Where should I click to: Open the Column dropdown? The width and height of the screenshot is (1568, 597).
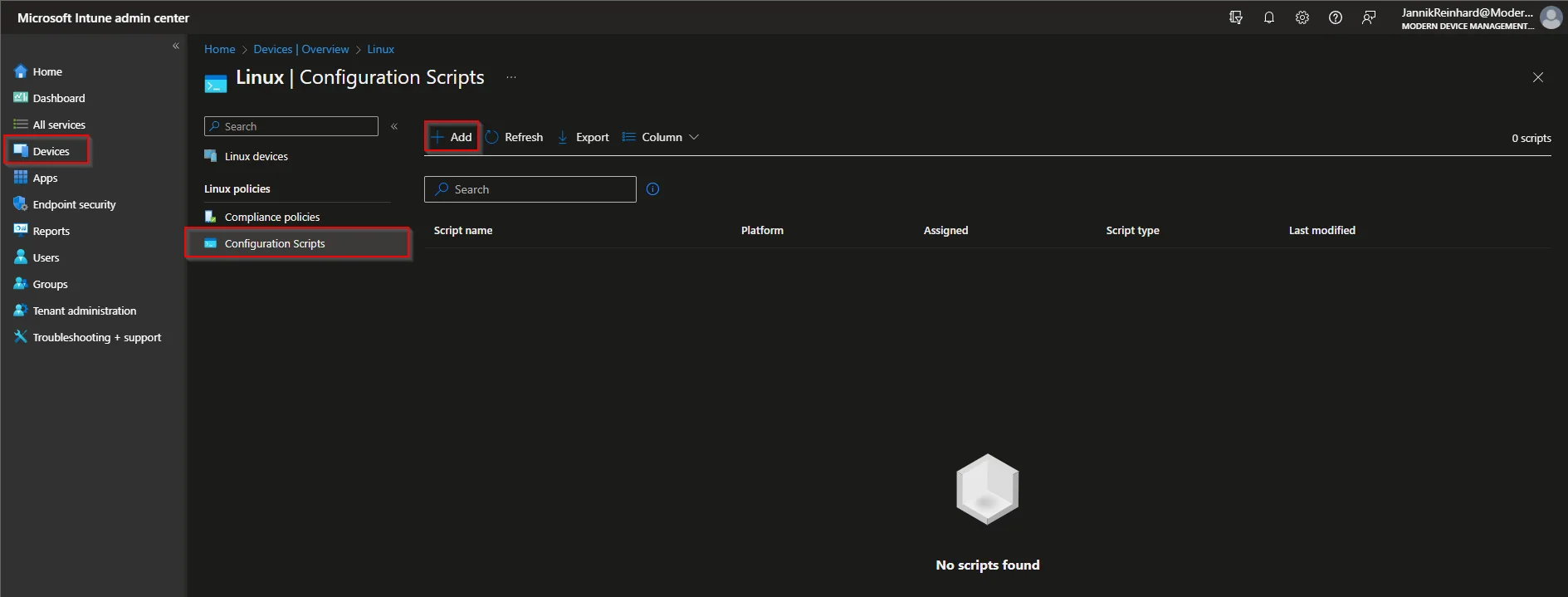click(661, 137)
